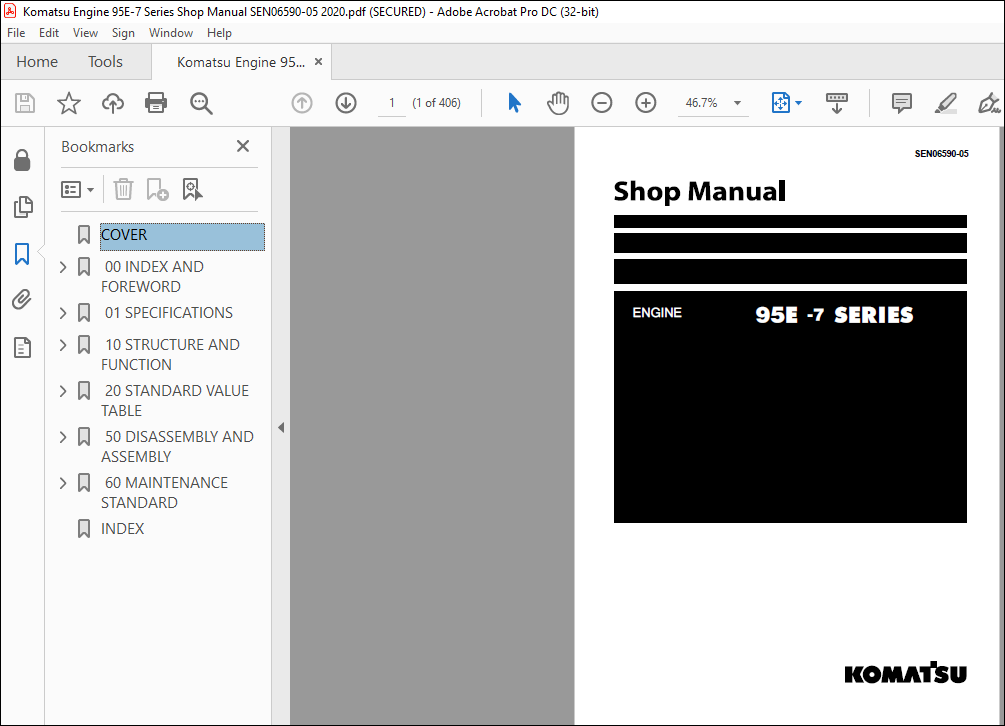The image size is (1005, 726).
Task: Select the Komatsu Engine 95... document tab
Action: [241, 62]
